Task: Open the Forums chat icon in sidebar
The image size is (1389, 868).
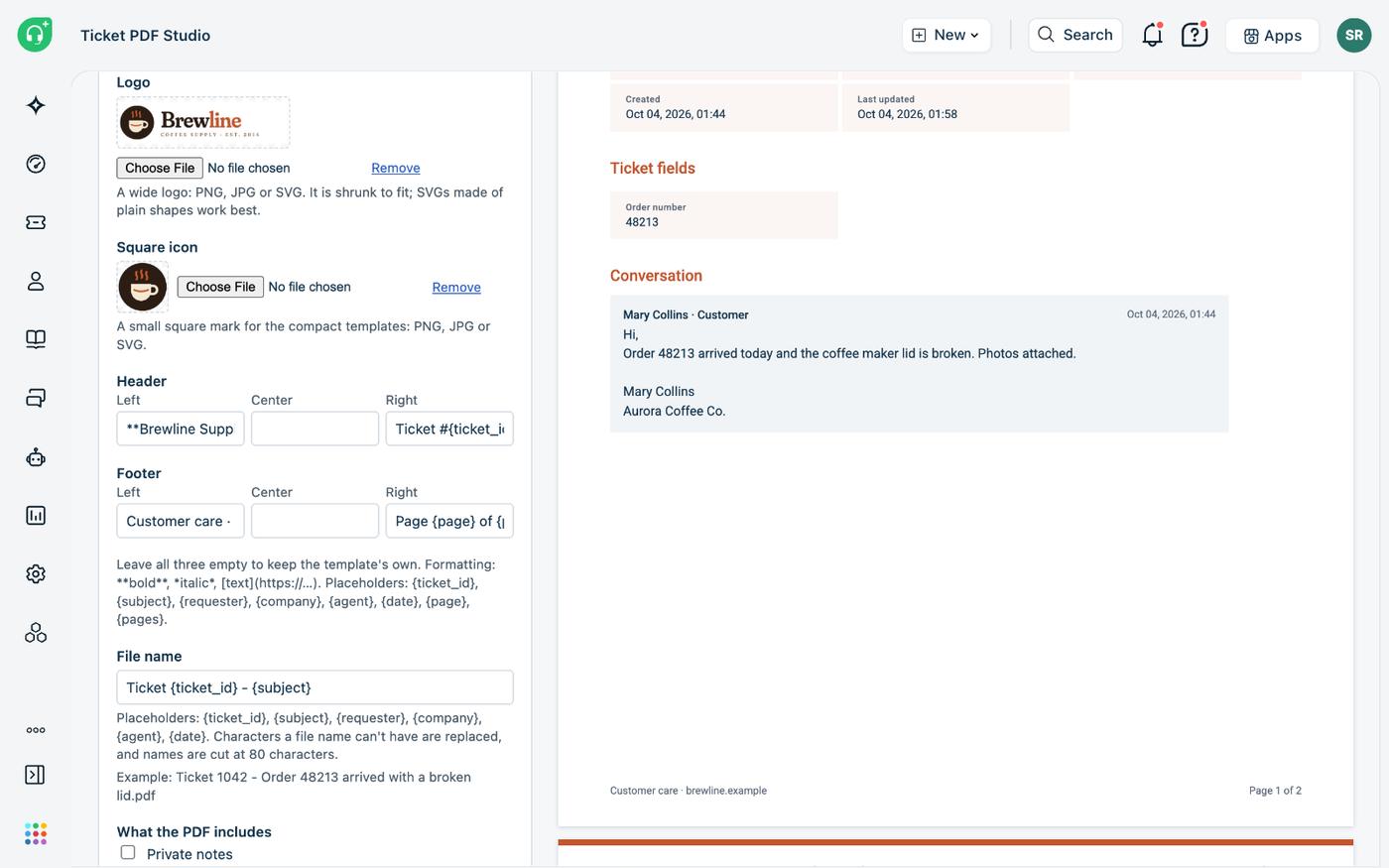Action: [36, 398]
